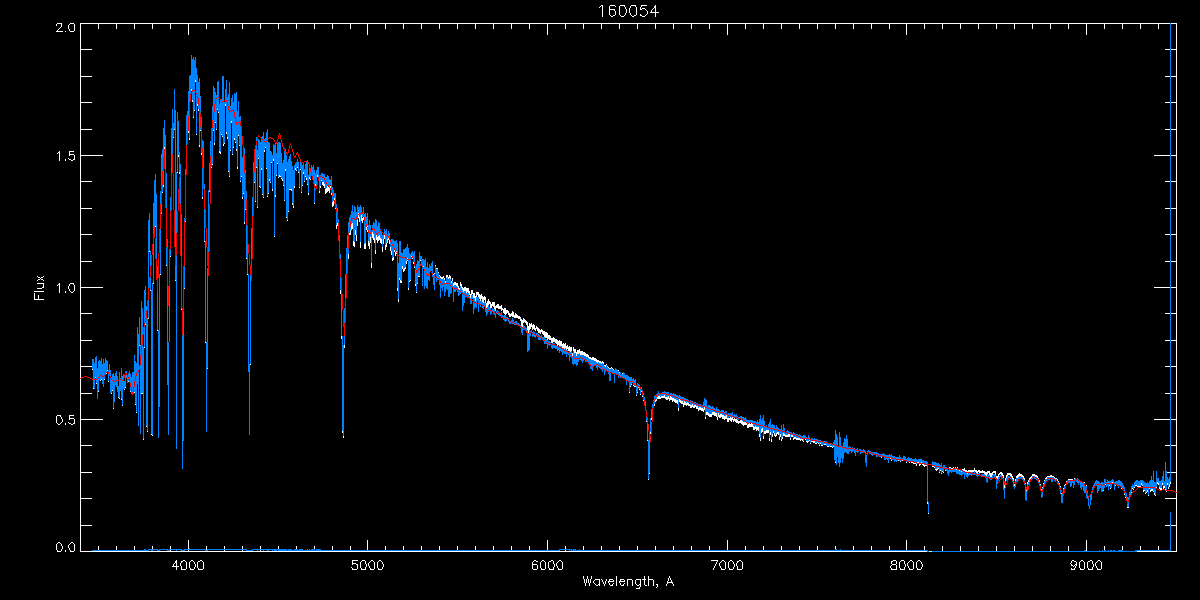Click the 5000 x-axis tick label

pos(368,565)
